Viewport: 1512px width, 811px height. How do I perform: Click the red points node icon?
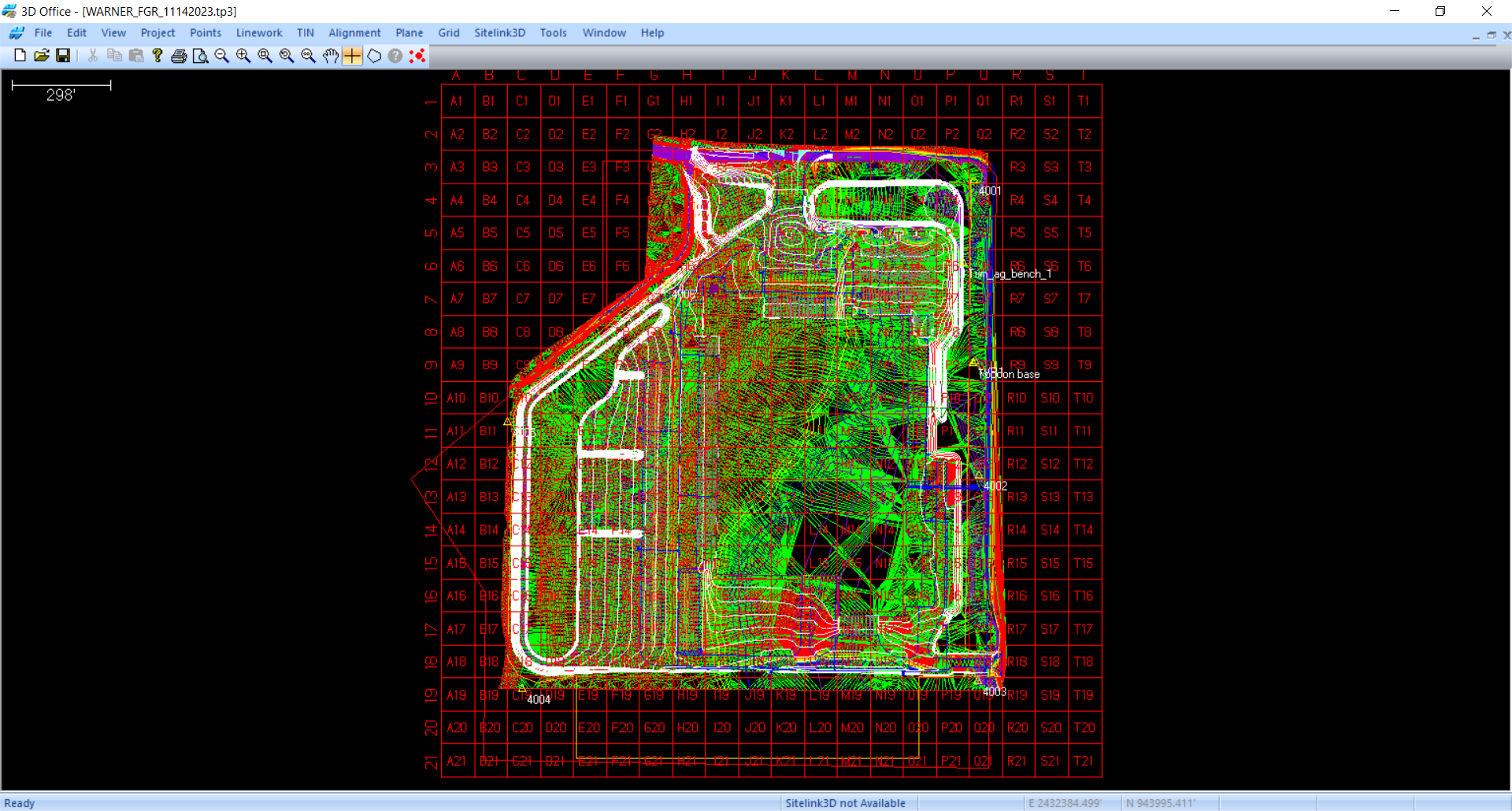pyautogui.click(x=417, y=56)
